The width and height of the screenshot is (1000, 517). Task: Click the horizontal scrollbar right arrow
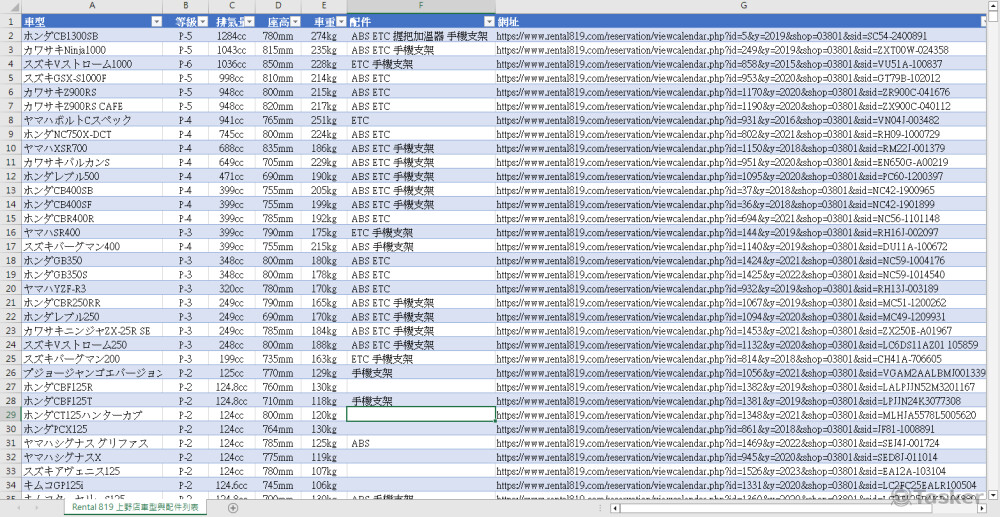pos(983,508)
